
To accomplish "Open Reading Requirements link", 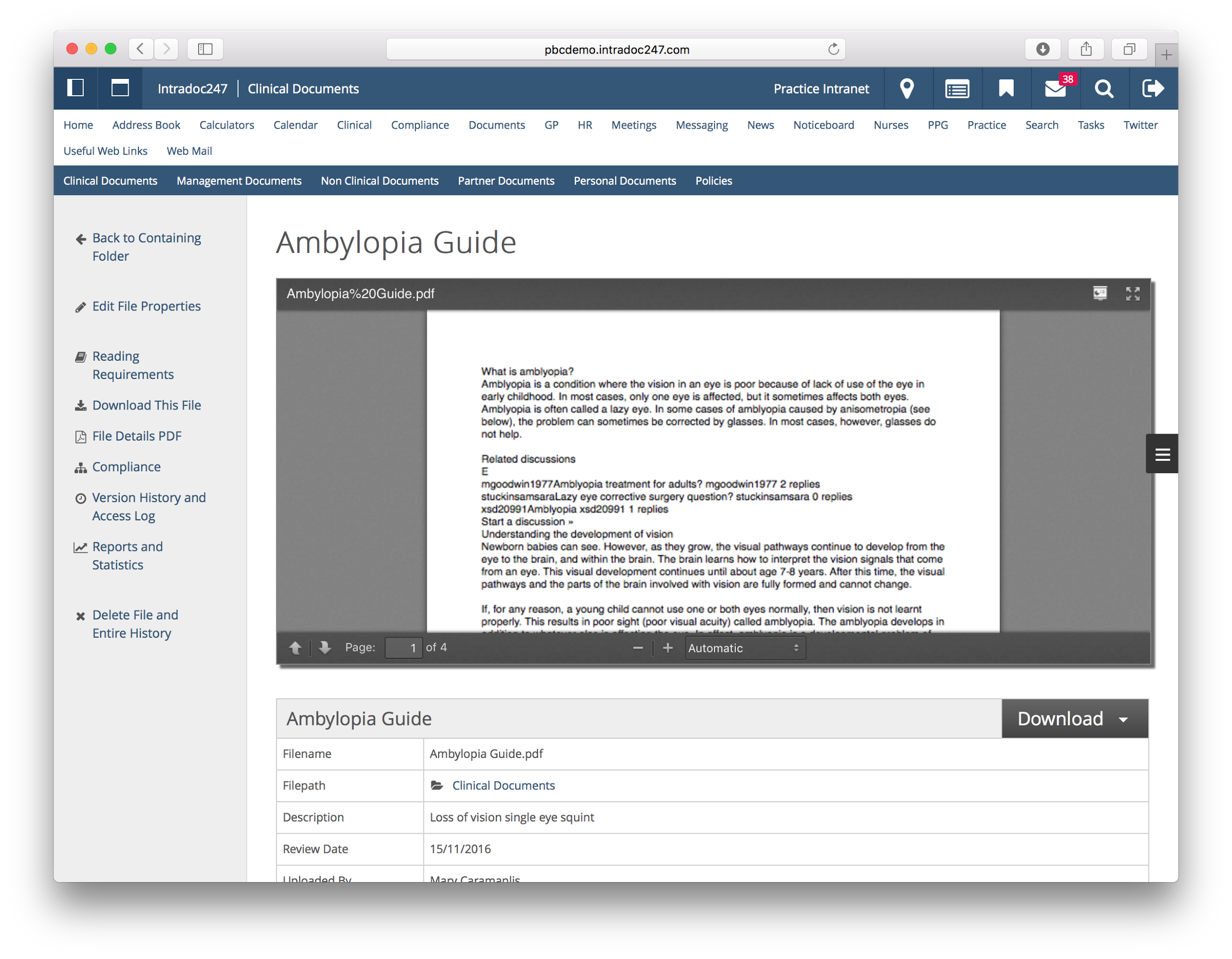I will 133,365.
